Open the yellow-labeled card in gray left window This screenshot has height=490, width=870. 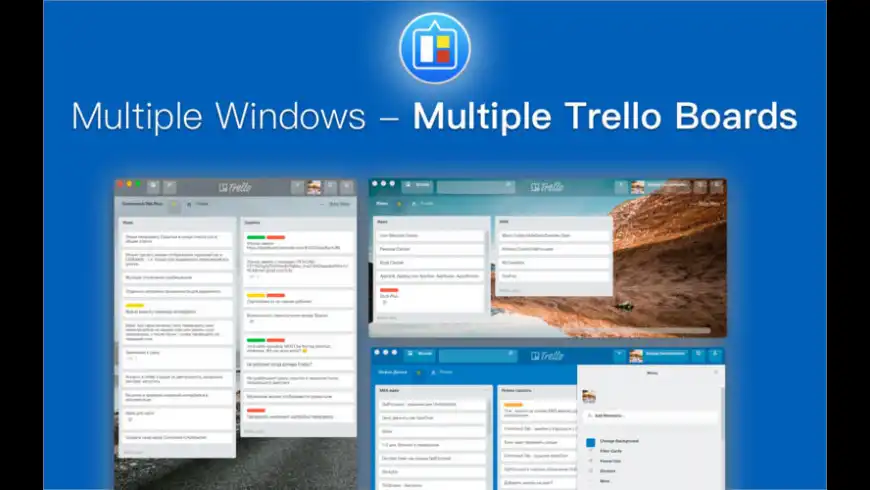point(178,309)
